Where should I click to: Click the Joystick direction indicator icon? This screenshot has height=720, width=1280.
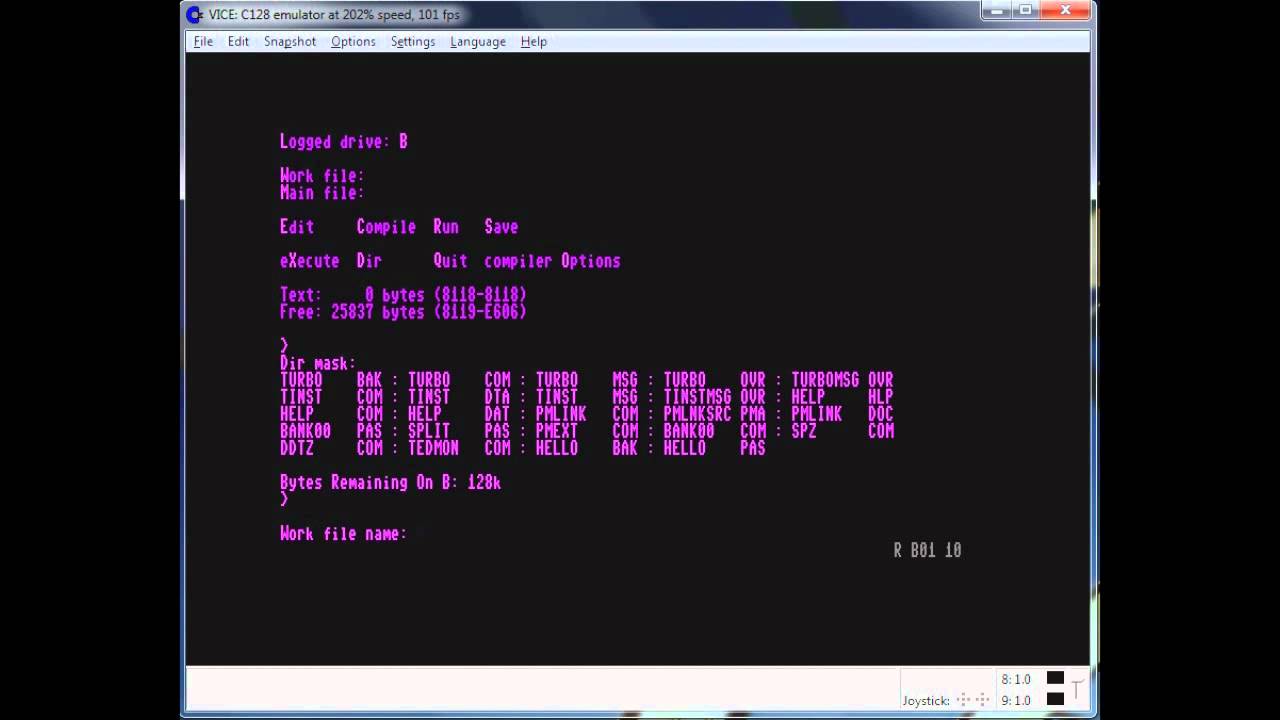[x=972, y=700]
